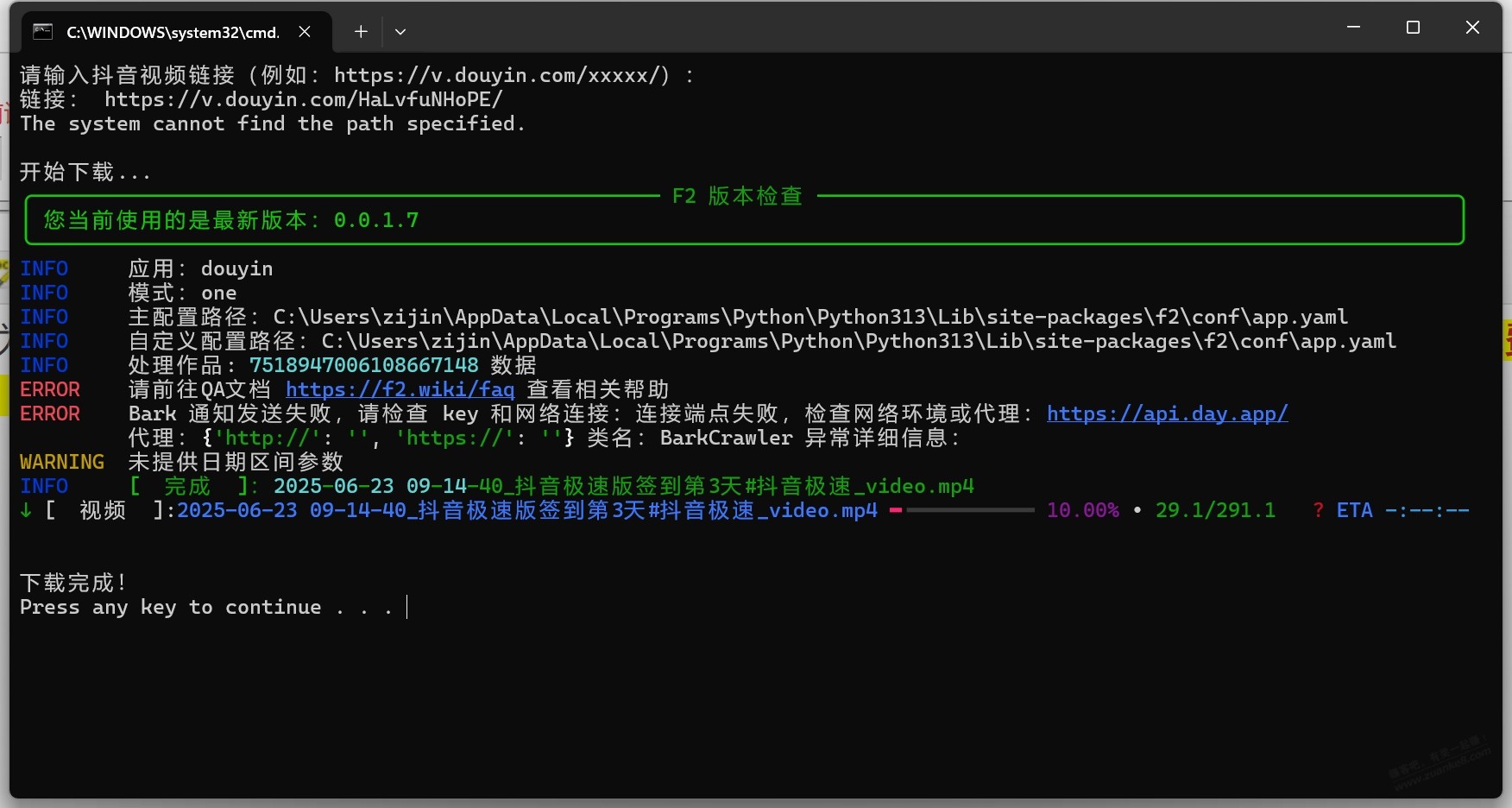This screenshot has width=1512, height=808.
Task: Maximize the terminal window
Action: click(1413, 28)
